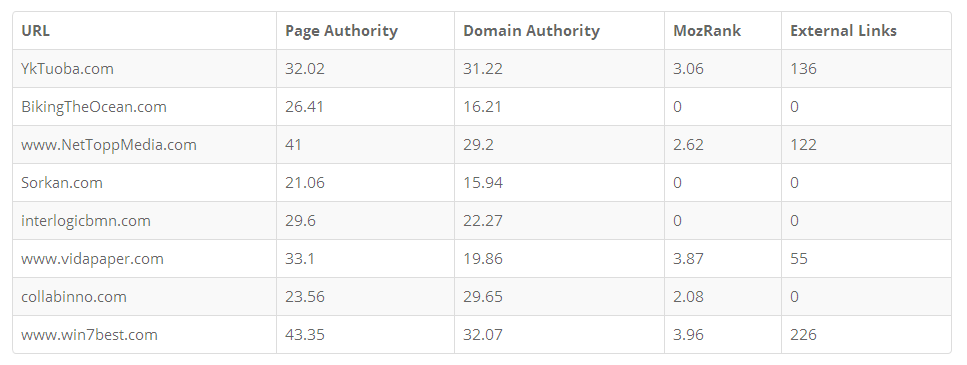Select the 2.62 MozRank cell
This screenshot has height=365, width=967.
[688, 145]
